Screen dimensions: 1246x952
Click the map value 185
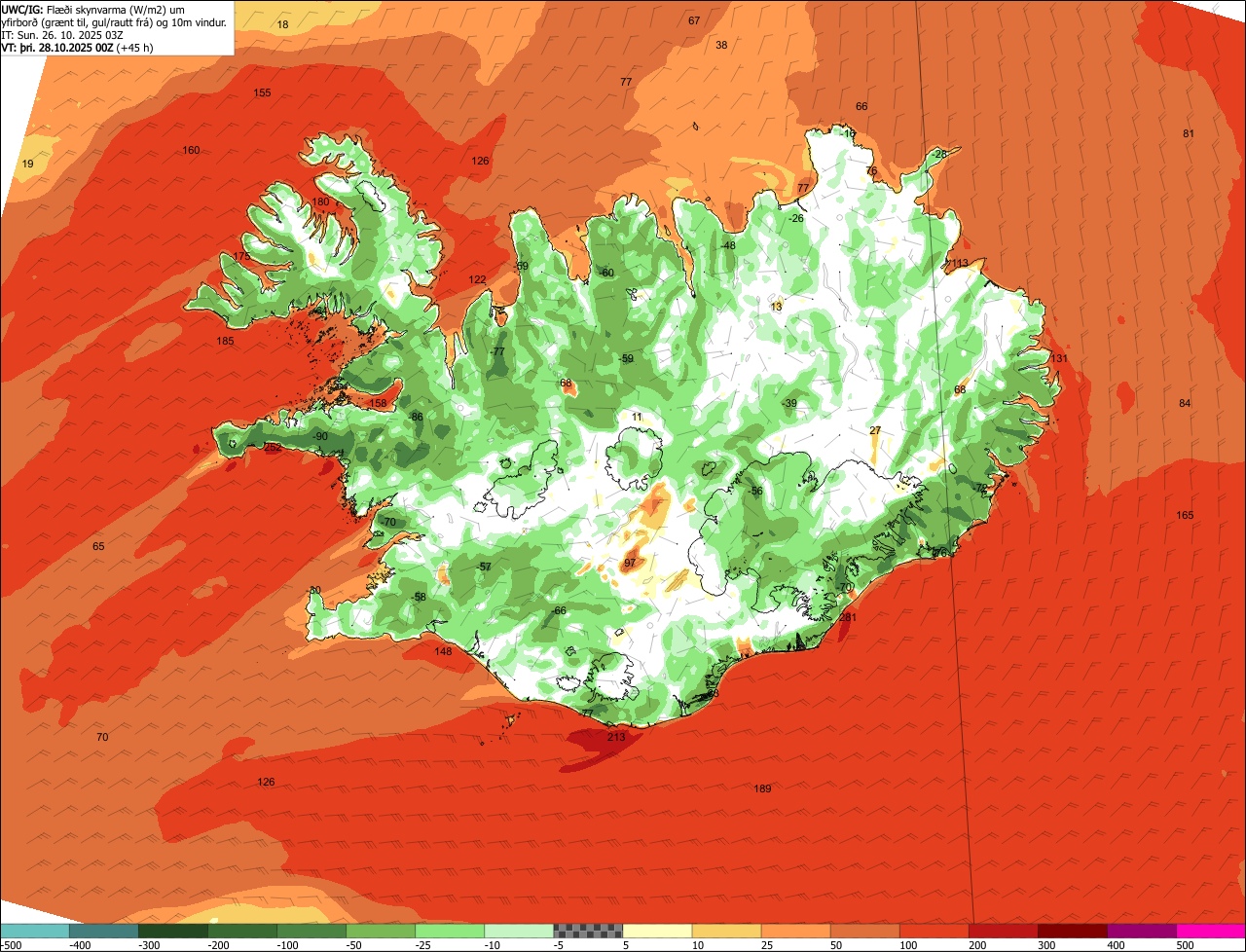(225, 342)
